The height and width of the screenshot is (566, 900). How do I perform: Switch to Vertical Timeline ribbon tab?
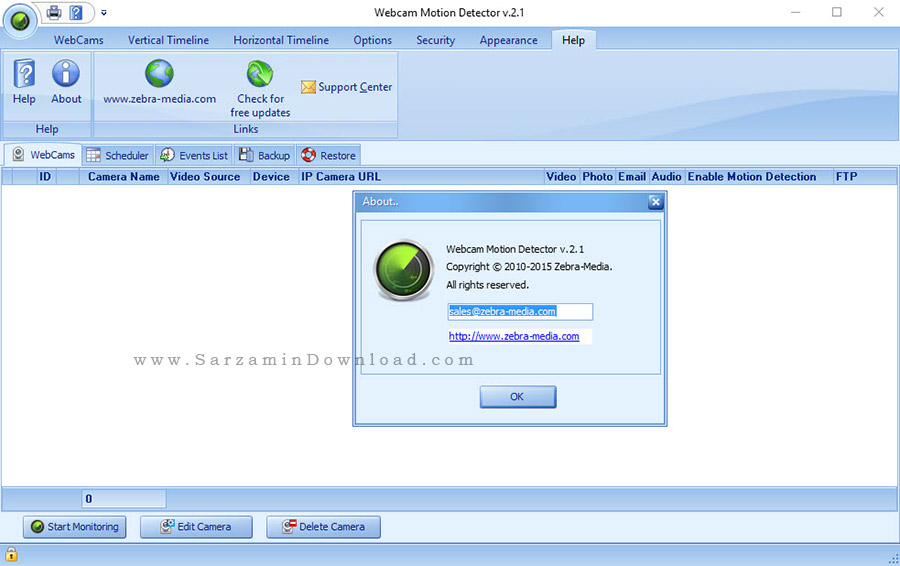[168, 40]
